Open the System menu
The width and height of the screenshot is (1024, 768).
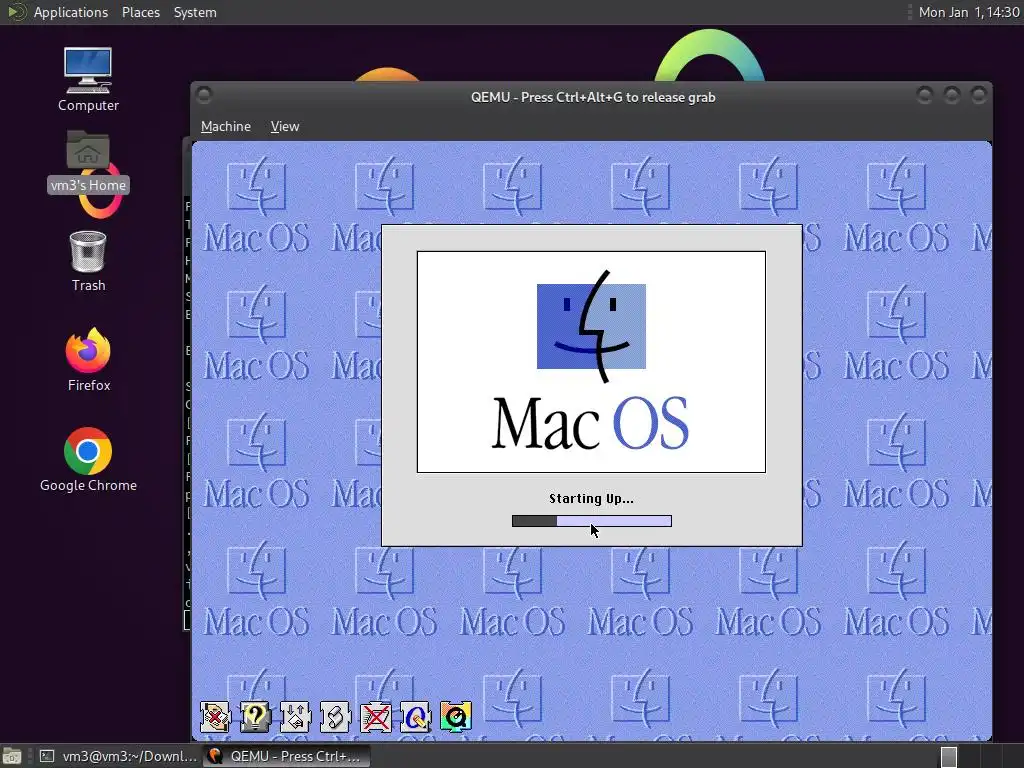pos(195,12)
